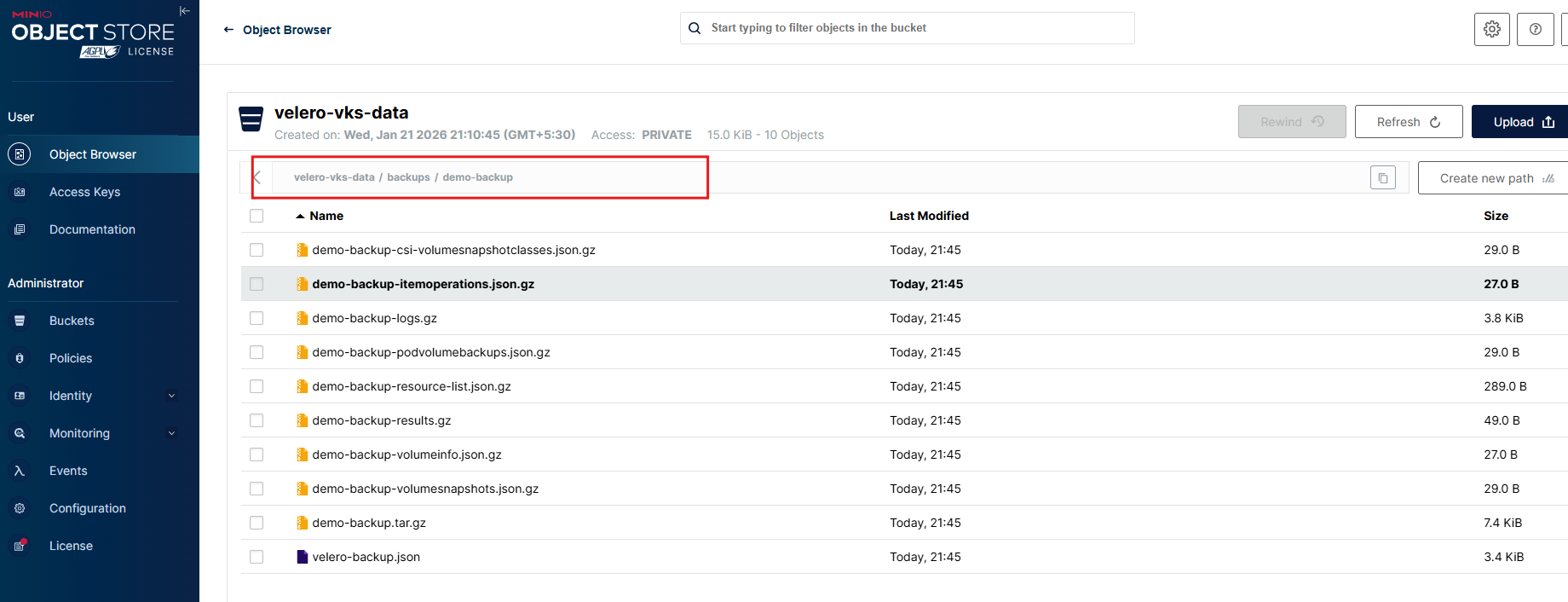
Task: Select the demo-backup.tar.gz row checkbox
Action: click(x=257, y=523)
